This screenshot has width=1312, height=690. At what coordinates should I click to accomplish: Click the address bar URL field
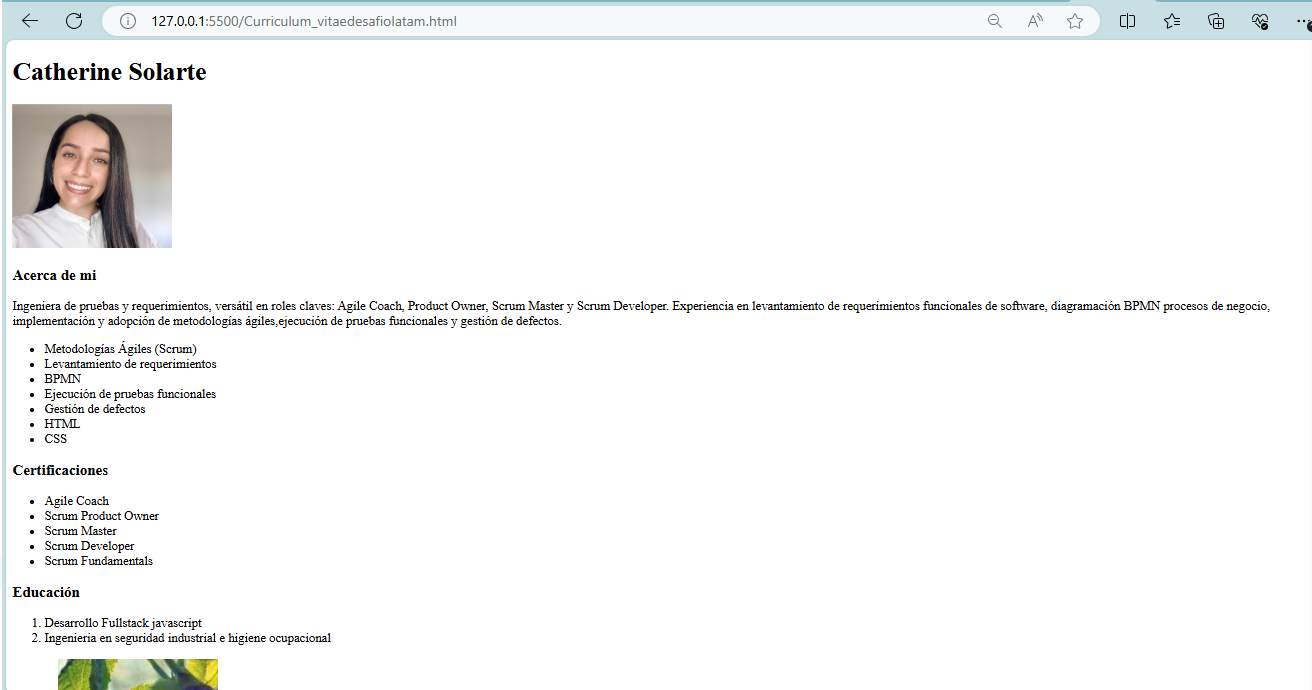(x=500, y=21)
